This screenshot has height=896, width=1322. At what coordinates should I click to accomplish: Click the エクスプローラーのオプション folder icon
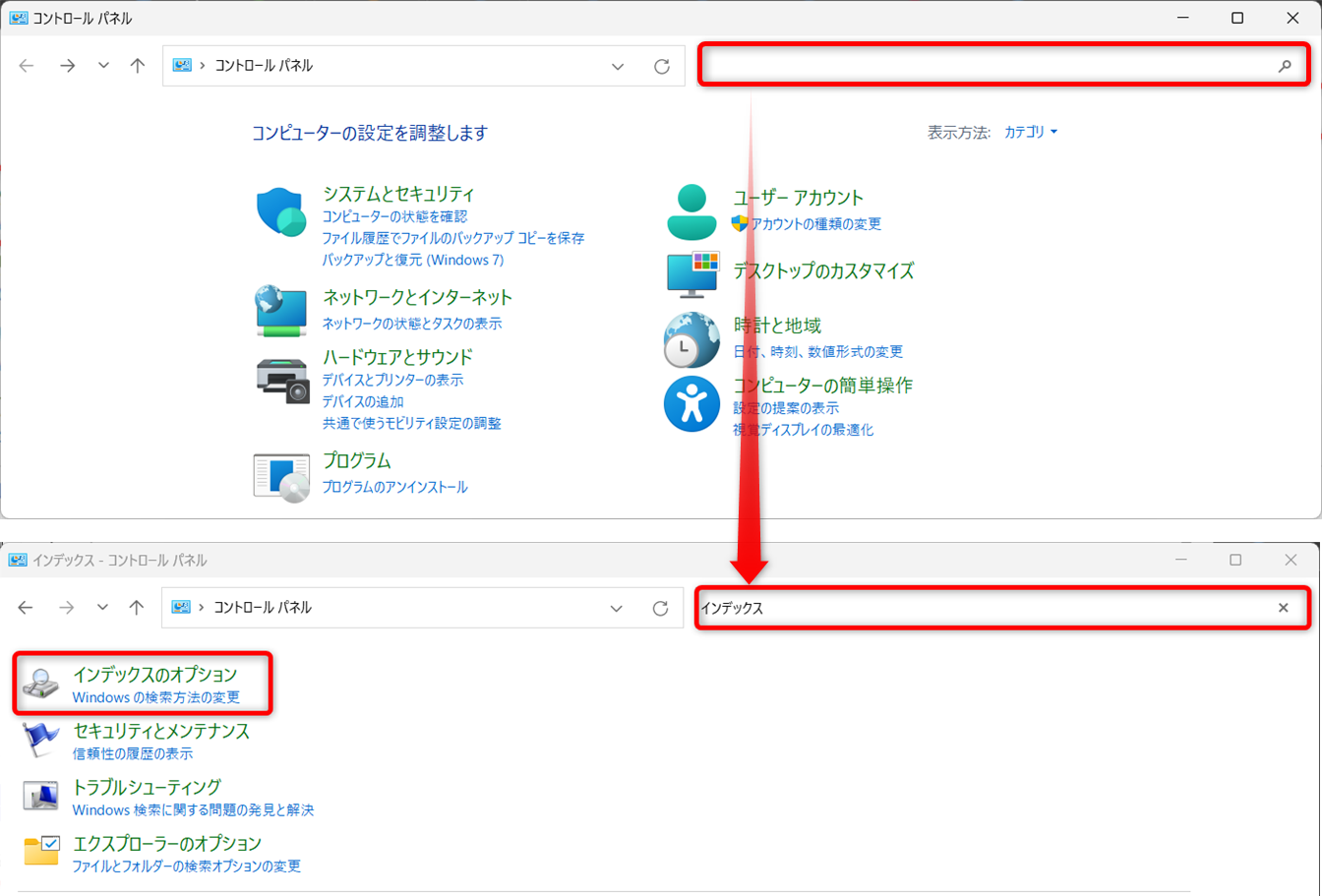coord(41,851)
